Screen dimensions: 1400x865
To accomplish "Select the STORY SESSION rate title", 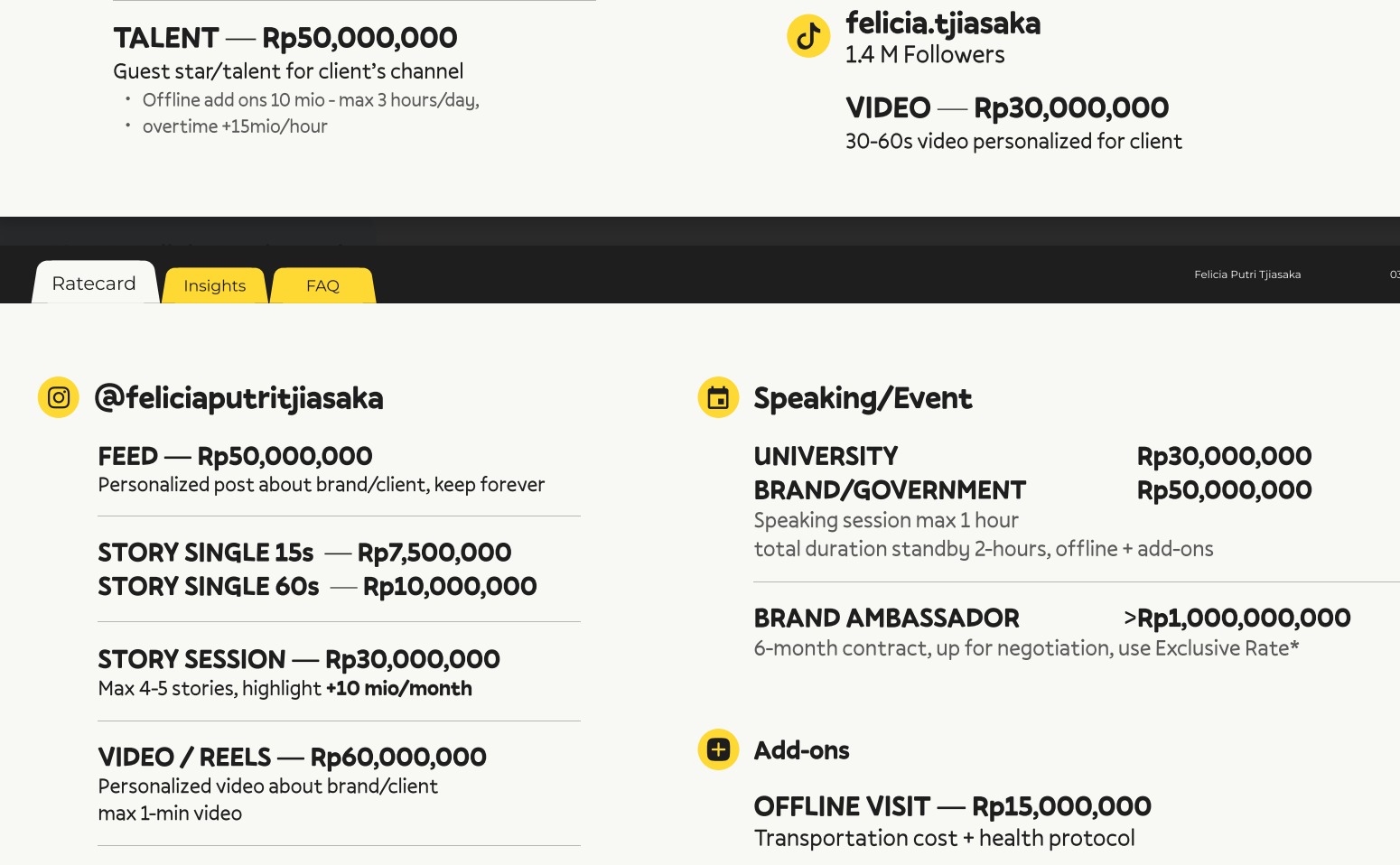I will click(x=298, y=659).
